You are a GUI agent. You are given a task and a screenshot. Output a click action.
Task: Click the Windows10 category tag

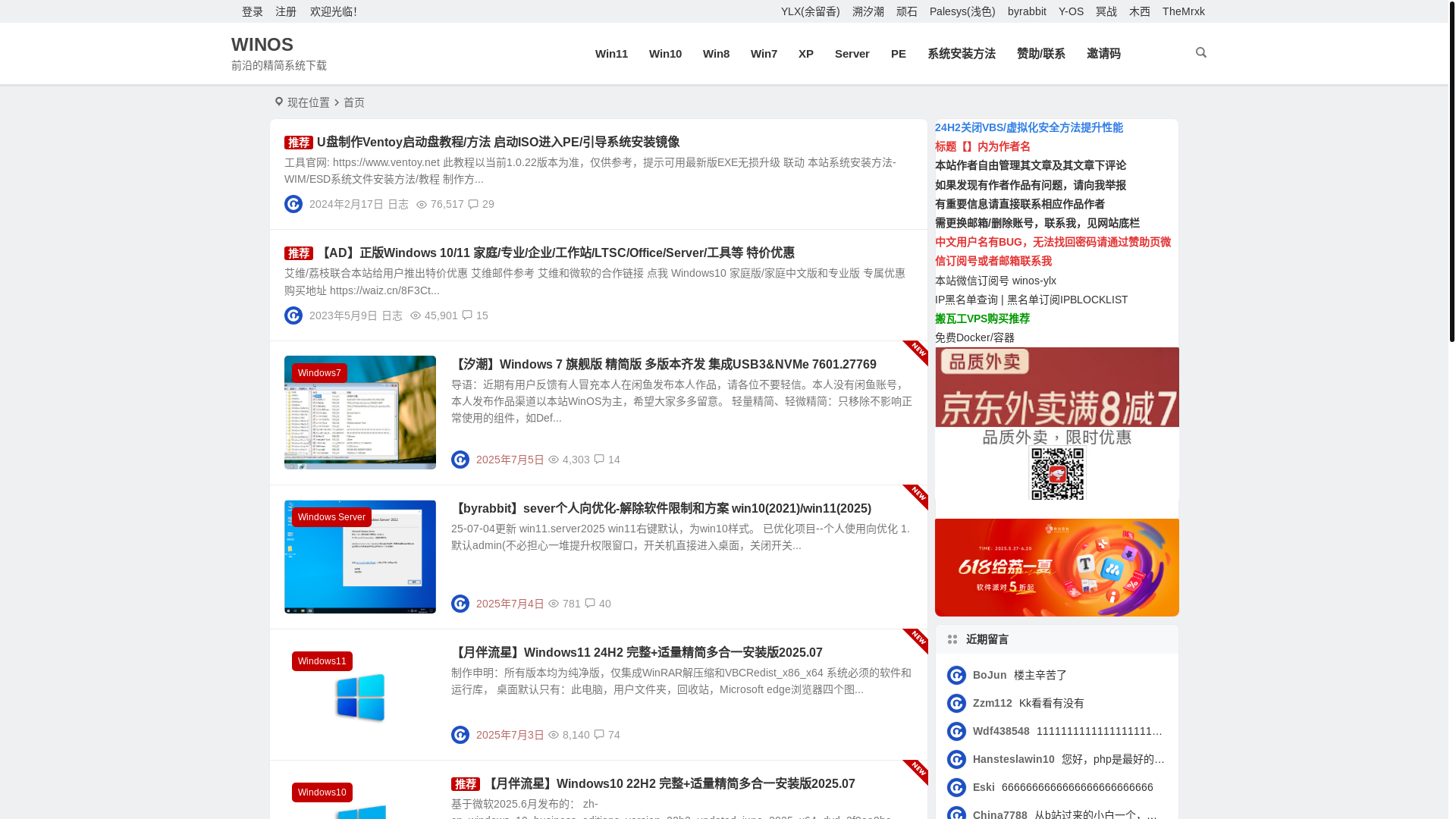tap(322, 792)
